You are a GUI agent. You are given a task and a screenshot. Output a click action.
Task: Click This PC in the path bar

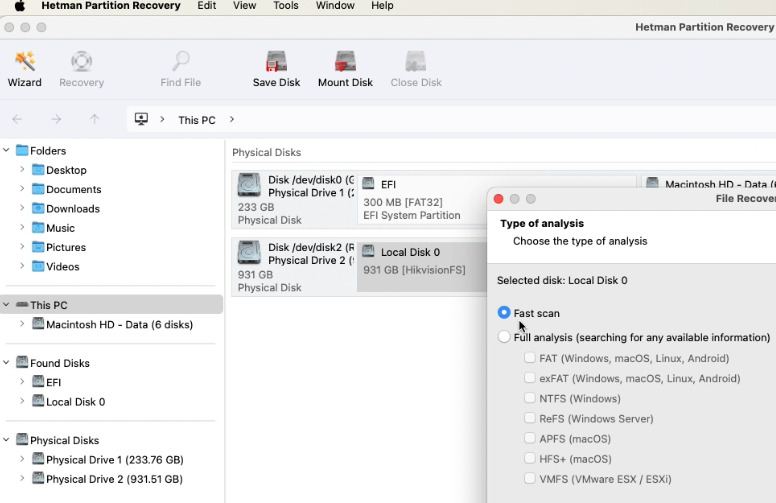coord(196,120)
